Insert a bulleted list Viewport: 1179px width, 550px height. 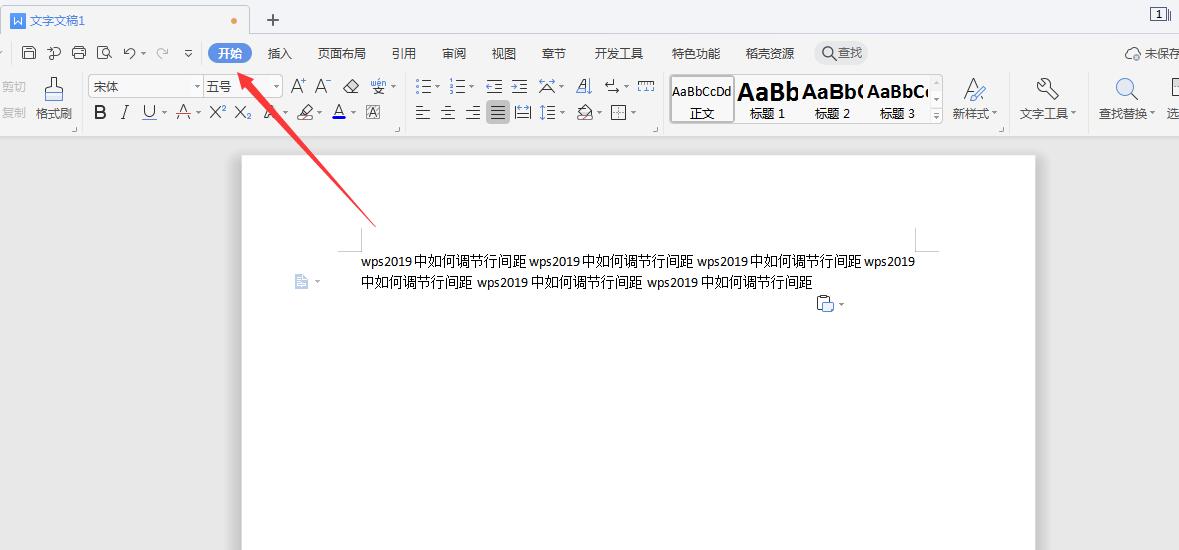[x=424, y=86]
